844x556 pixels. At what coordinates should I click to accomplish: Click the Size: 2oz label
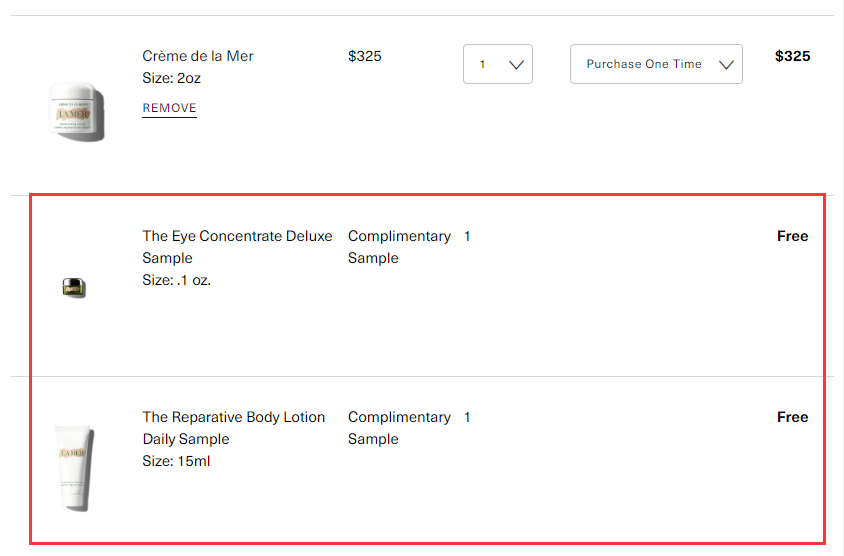click(x=170, y=78)
